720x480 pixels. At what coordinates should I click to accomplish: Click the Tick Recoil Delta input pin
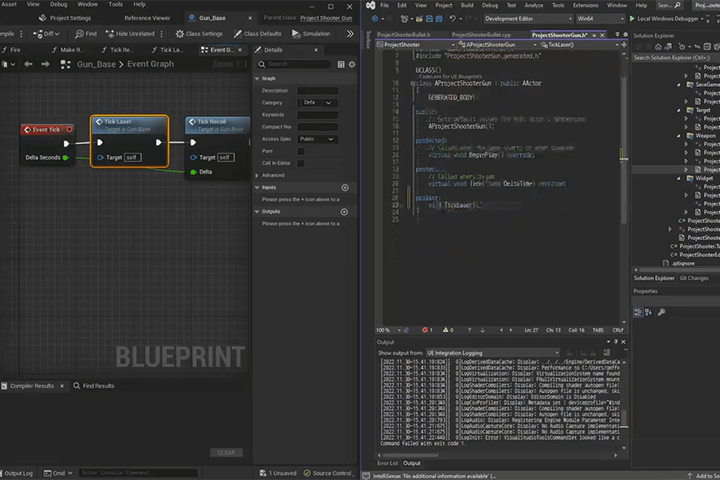click(x=193, y=172)
